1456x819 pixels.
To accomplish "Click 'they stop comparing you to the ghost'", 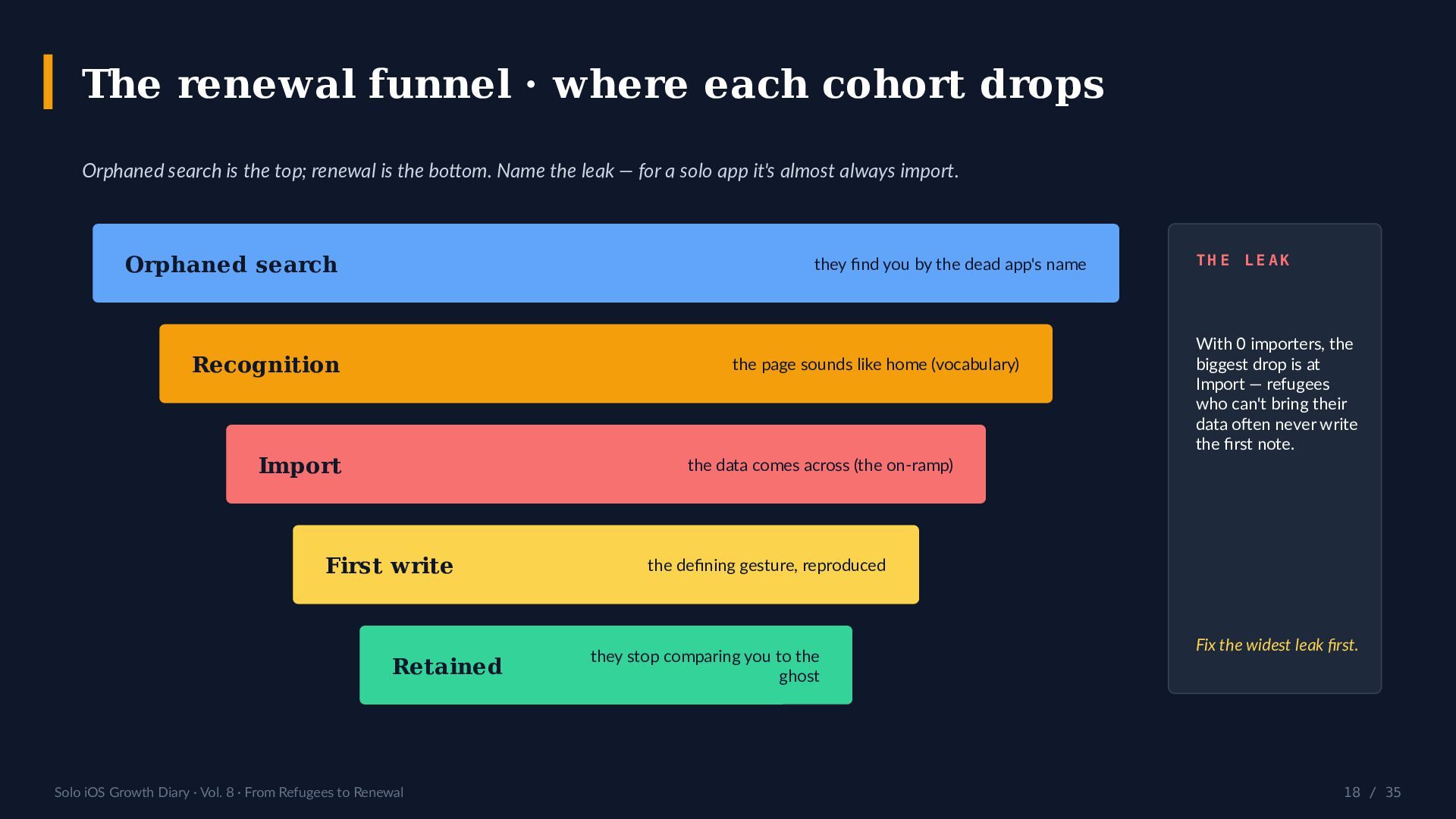I will pos(705,666).
